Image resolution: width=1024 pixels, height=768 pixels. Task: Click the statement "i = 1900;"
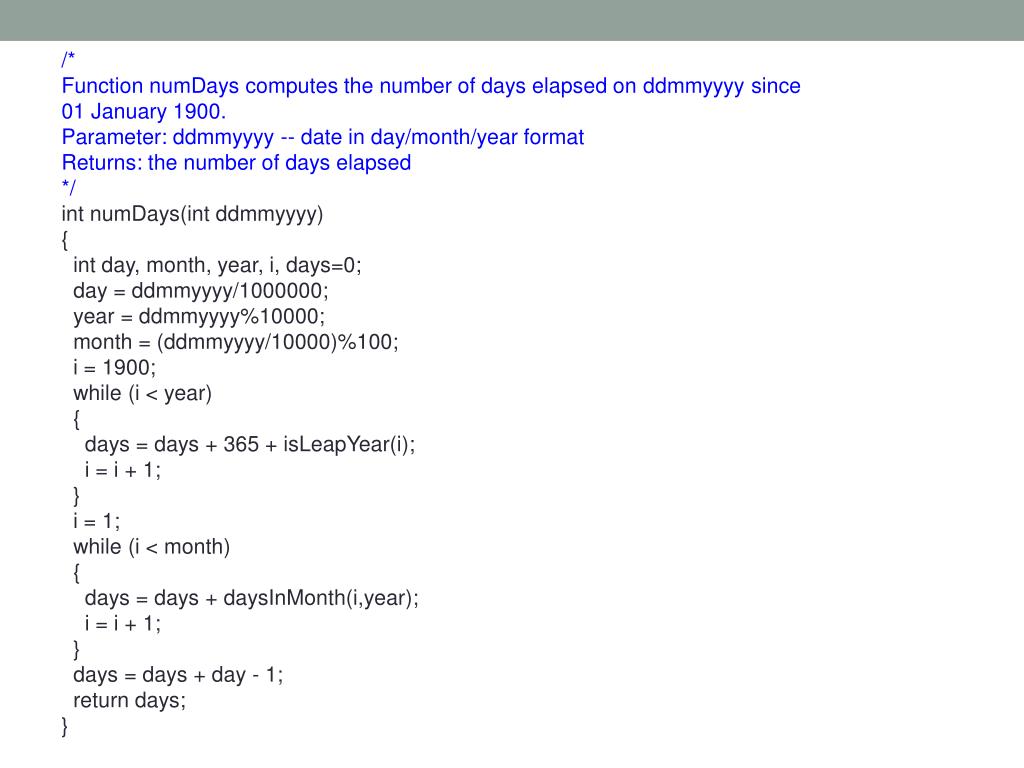115,368
